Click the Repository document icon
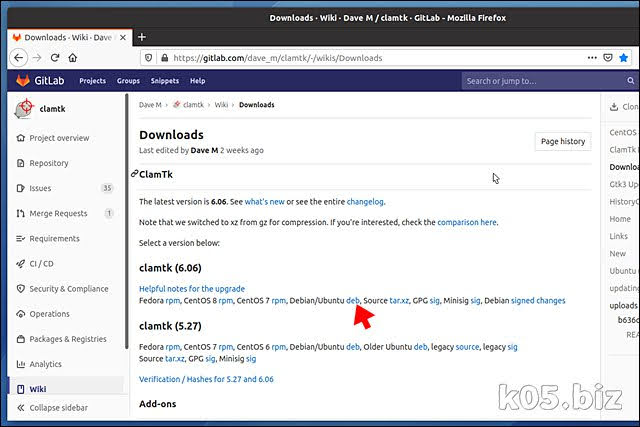640x427 pixels. pos(20,163)
